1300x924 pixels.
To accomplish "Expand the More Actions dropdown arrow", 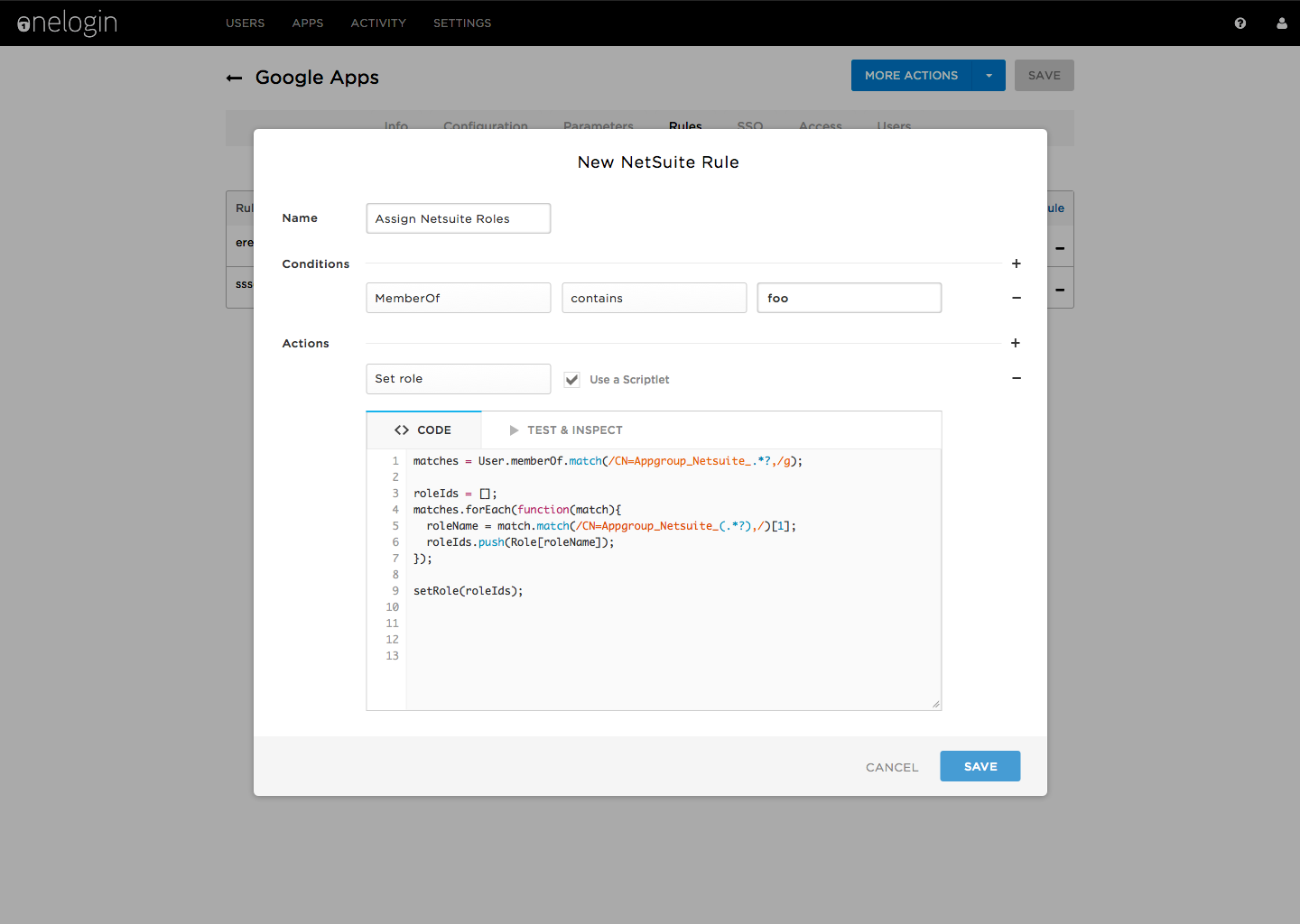I will pyautogui.click(x=989, y=76).
